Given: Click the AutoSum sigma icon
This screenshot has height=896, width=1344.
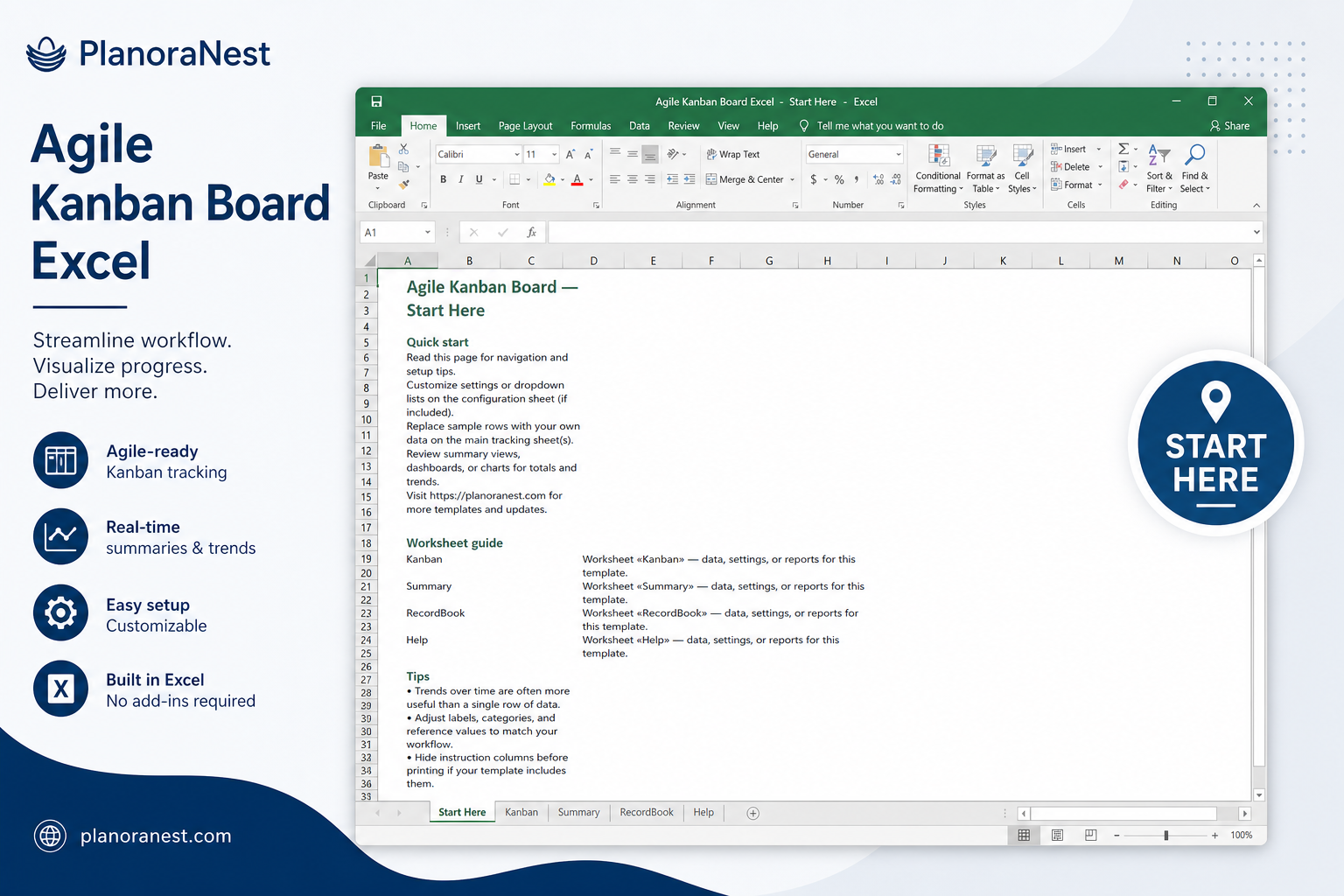Looking at the screenshot, I should click(1123, 149).
